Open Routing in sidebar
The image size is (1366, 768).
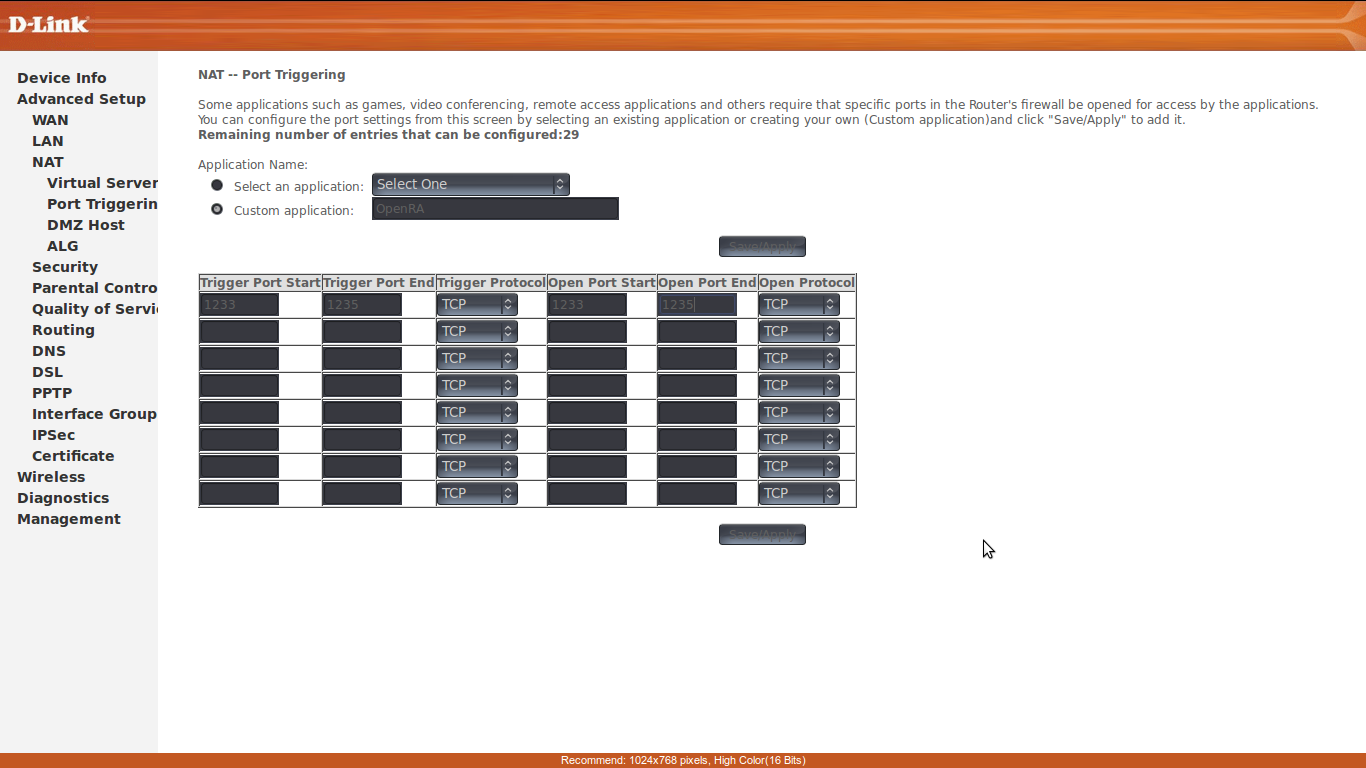(63, 330)
